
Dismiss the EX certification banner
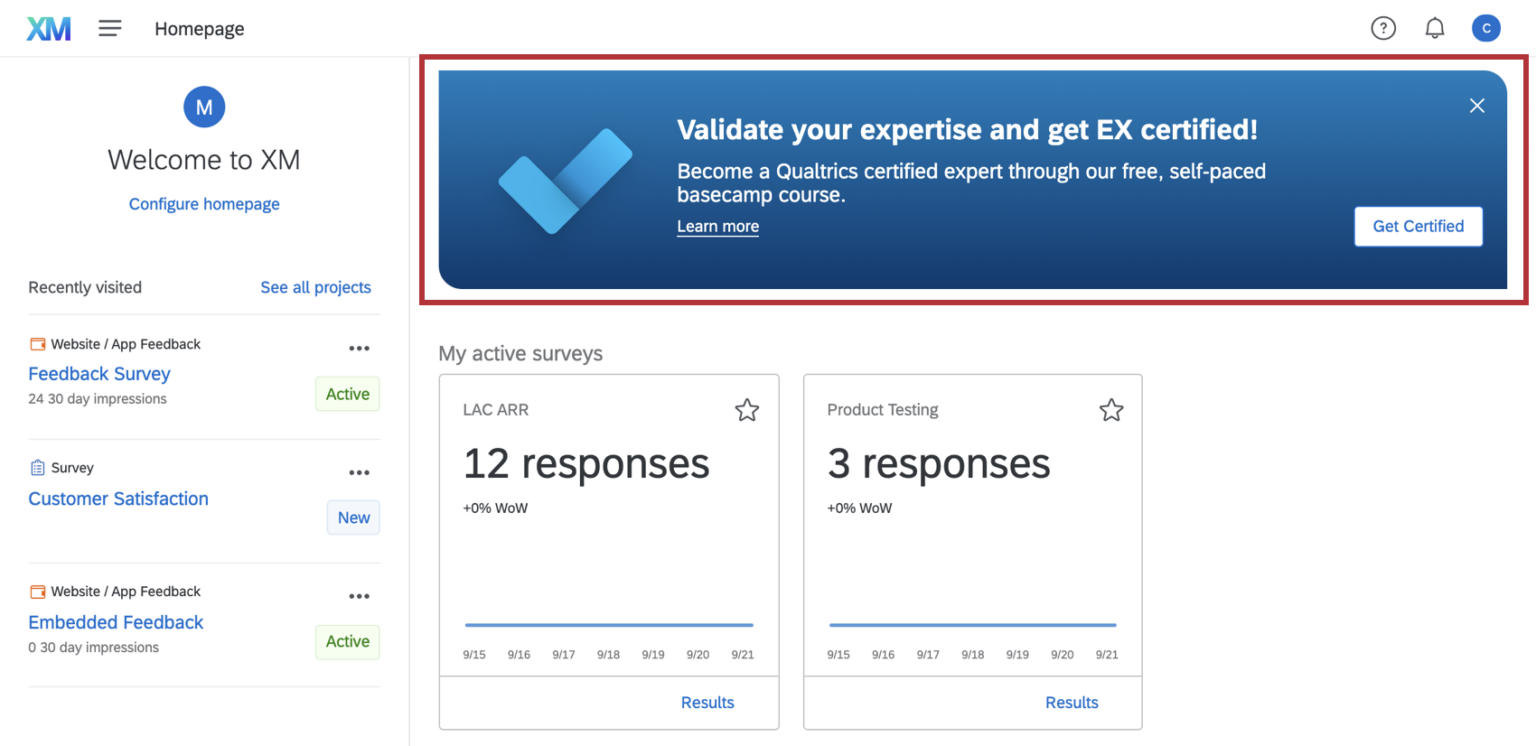coord(1477,105)
